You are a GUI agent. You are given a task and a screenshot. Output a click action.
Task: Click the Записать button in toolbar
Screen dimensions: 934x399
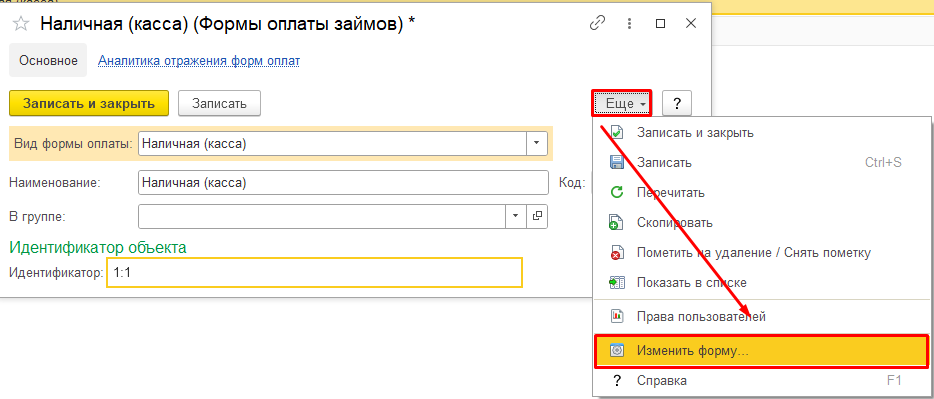(219, 103)
